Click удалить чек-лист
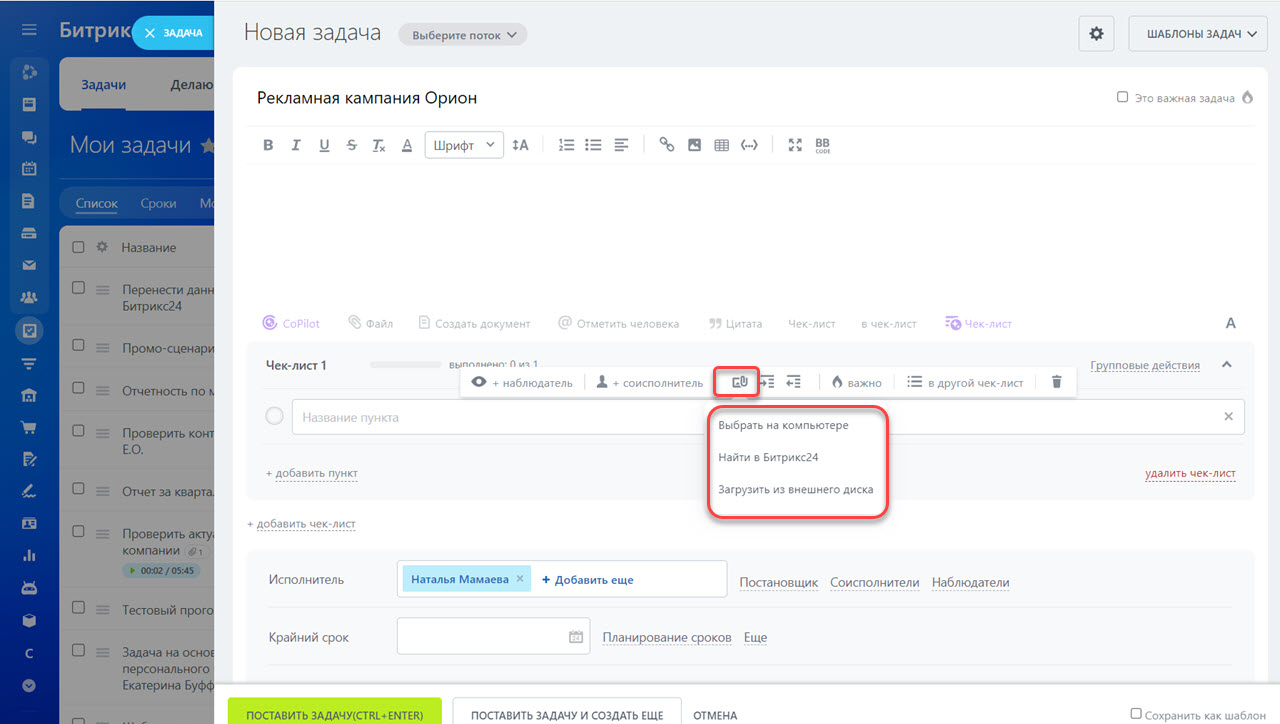1280x724 pixels. (1190, 473)
